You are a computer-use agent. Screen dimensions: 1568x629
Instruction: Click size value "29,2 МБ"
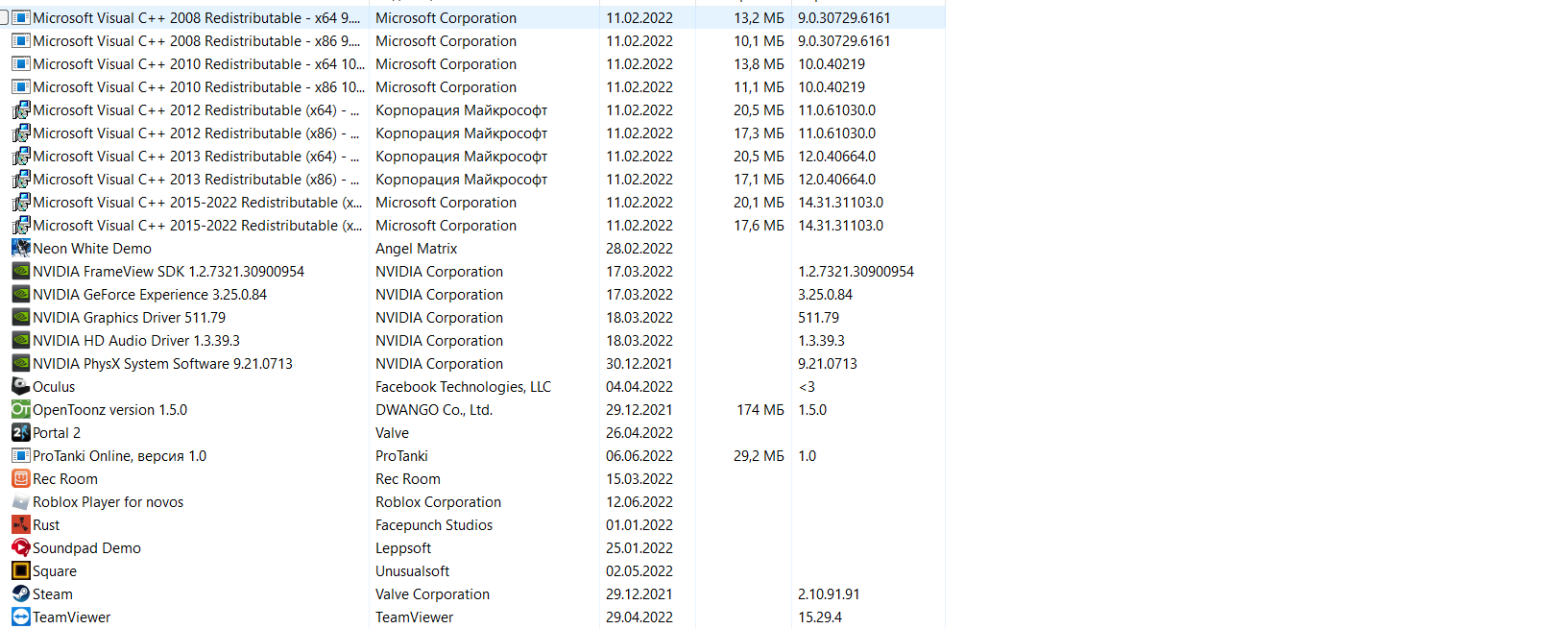[x=760, y=456]
